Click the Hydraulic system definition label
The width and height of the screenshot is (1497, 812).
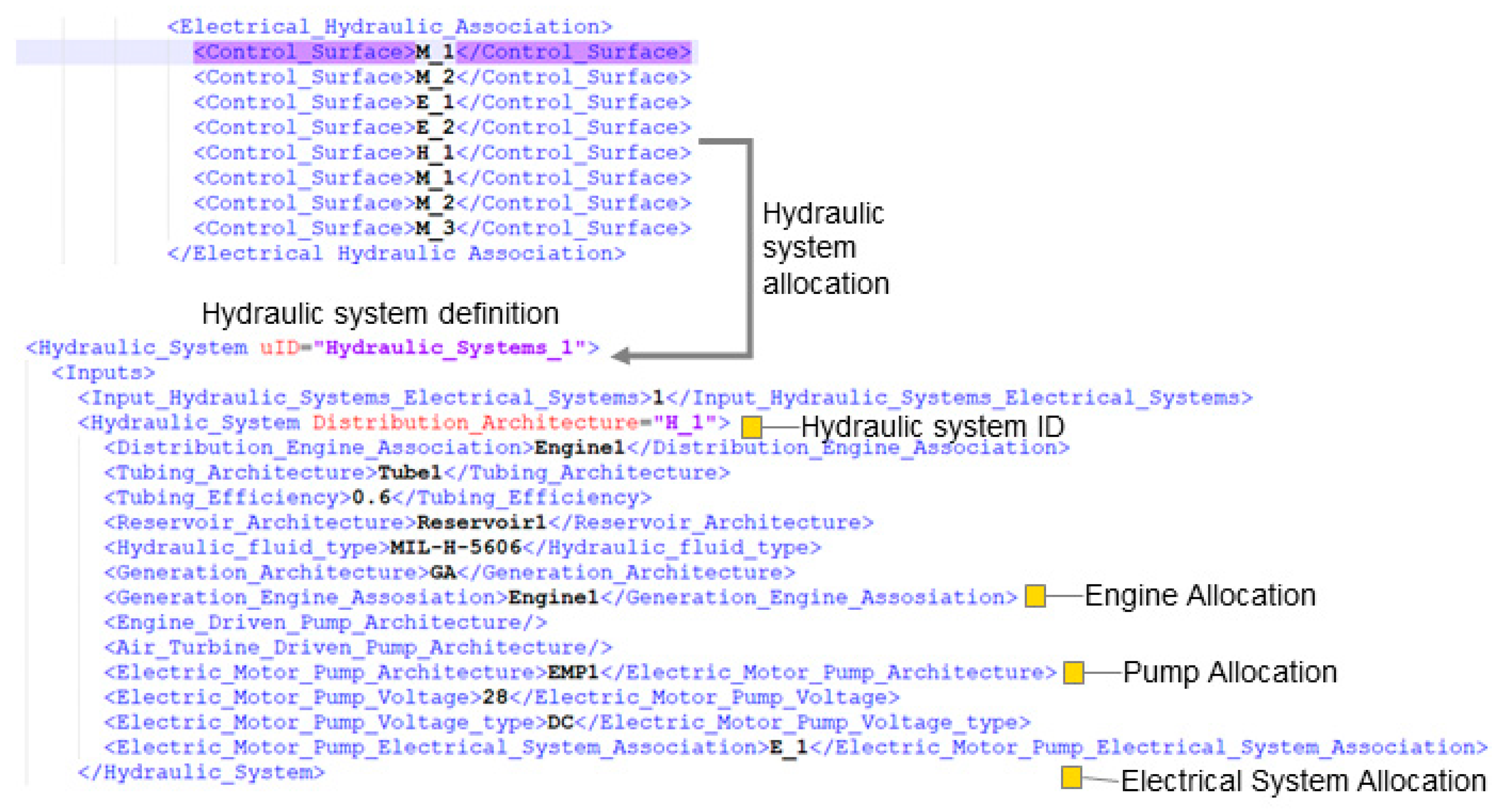(x=380, y=314)
